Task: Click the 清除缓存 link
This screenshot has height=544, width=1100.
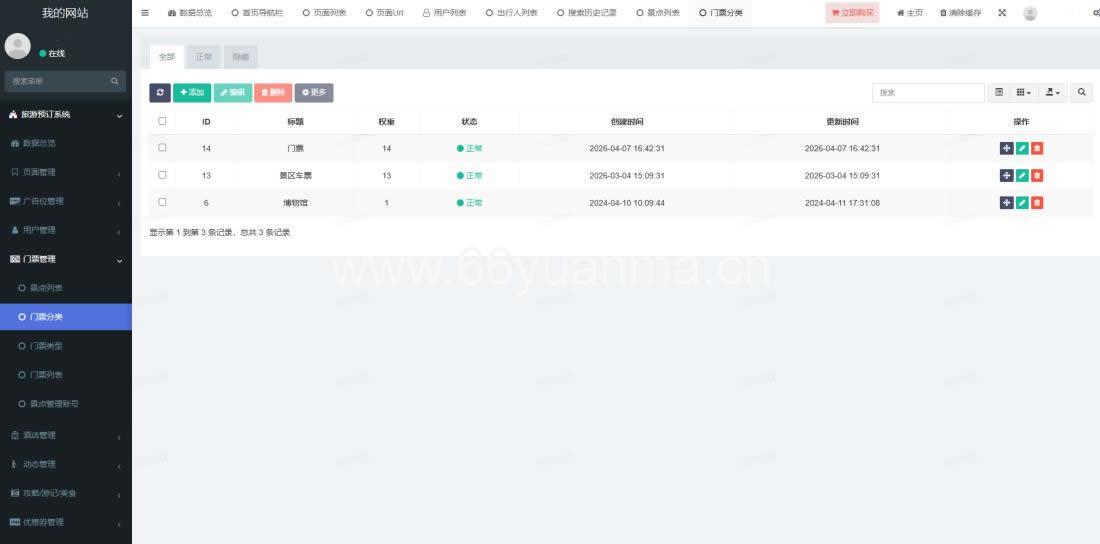Action: tap(960, 13)
